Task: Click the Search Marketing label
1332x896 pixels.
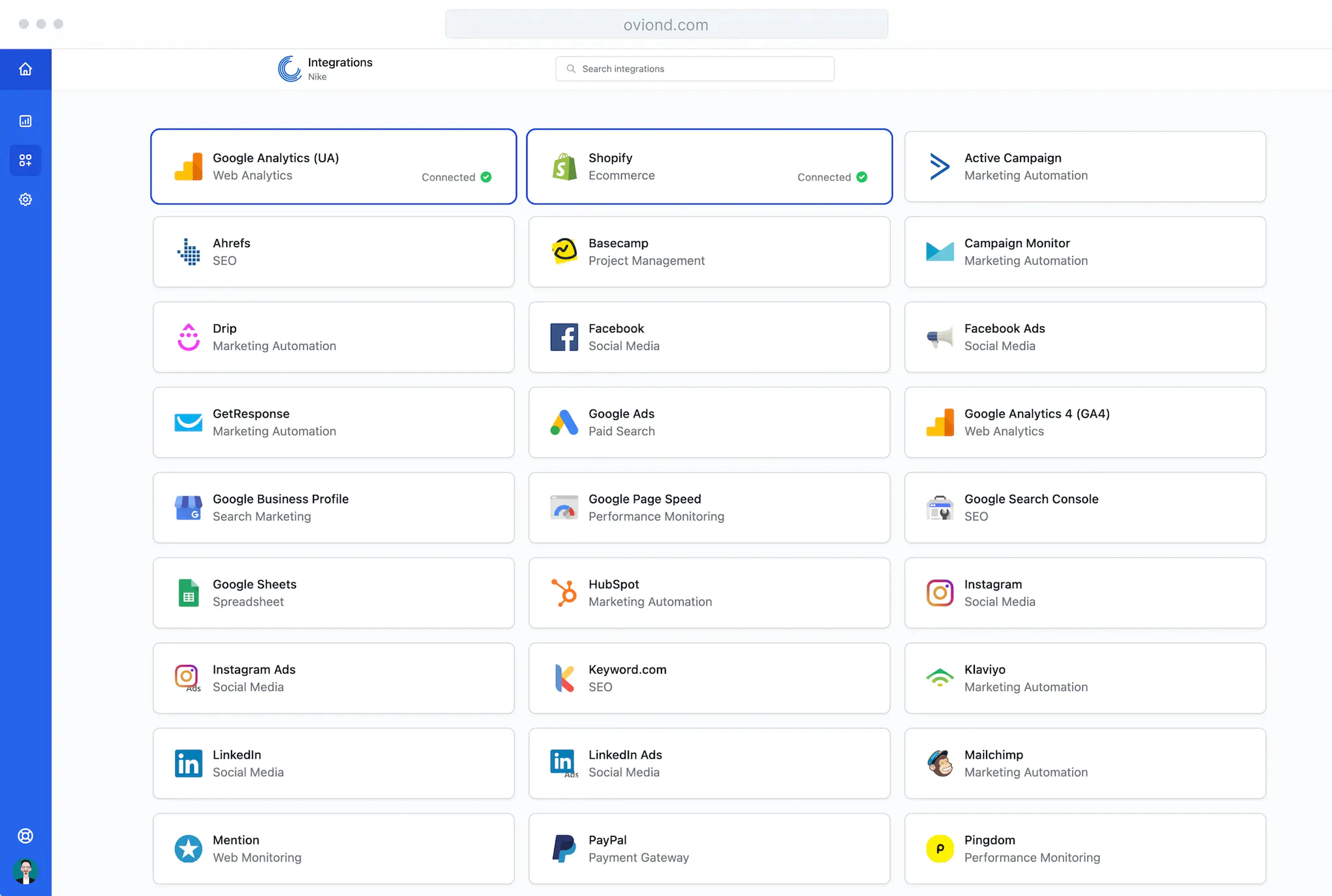Action: 261,516
